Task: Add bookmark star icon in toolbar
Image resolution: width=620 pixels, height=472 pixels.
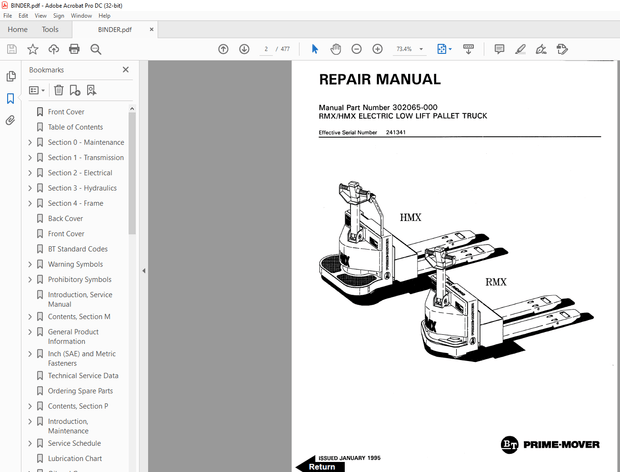Action: coord(33,49)
